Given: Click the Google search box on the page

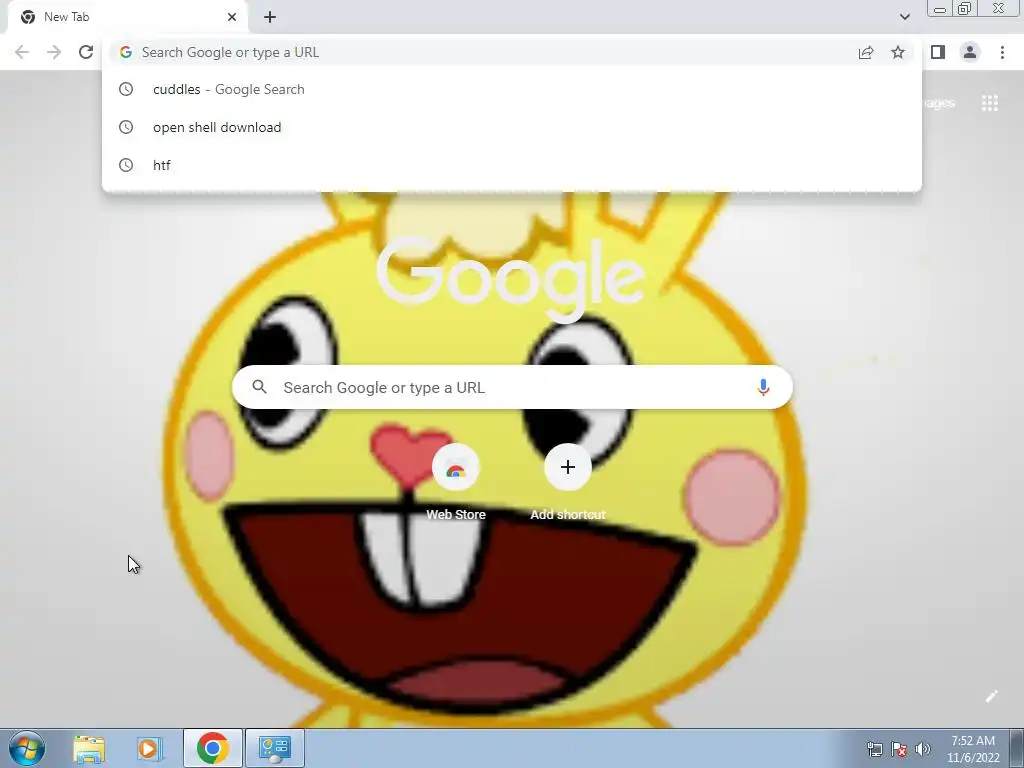Looking at the screenshot, I should tap(512, 387).
